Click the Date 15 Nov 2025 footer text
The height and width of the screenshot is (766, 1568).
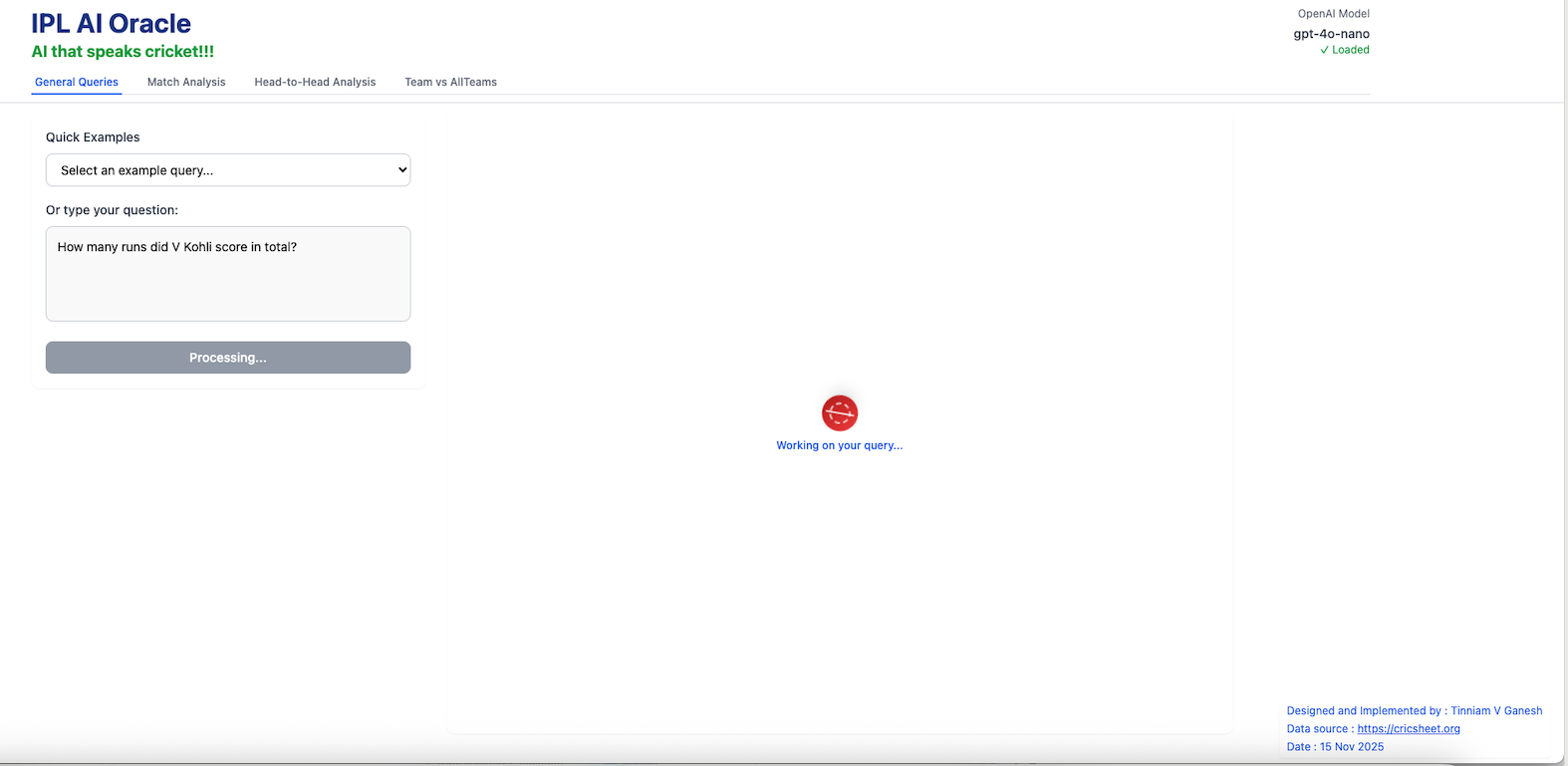point(1335,747)
